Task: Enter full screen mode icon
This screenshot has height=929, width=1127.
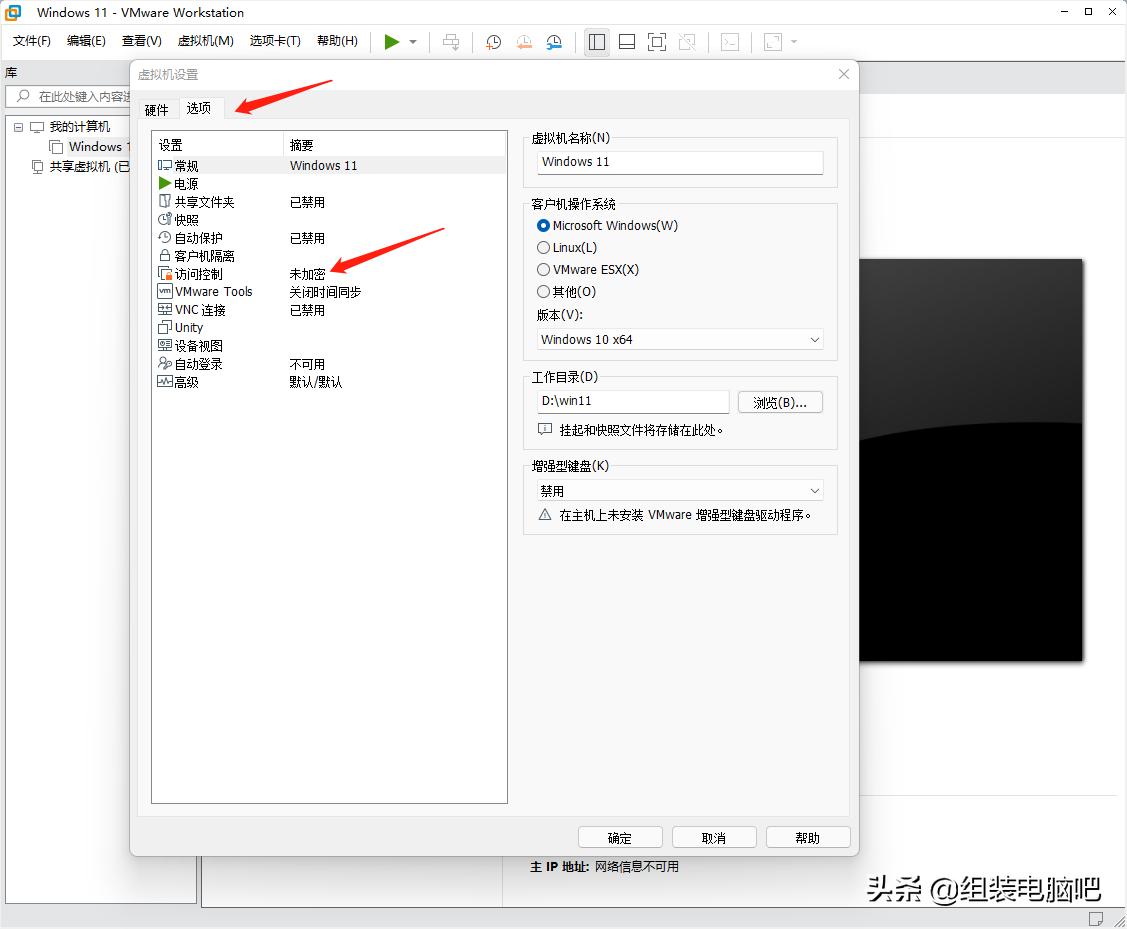Action: [x=657, y=42]
